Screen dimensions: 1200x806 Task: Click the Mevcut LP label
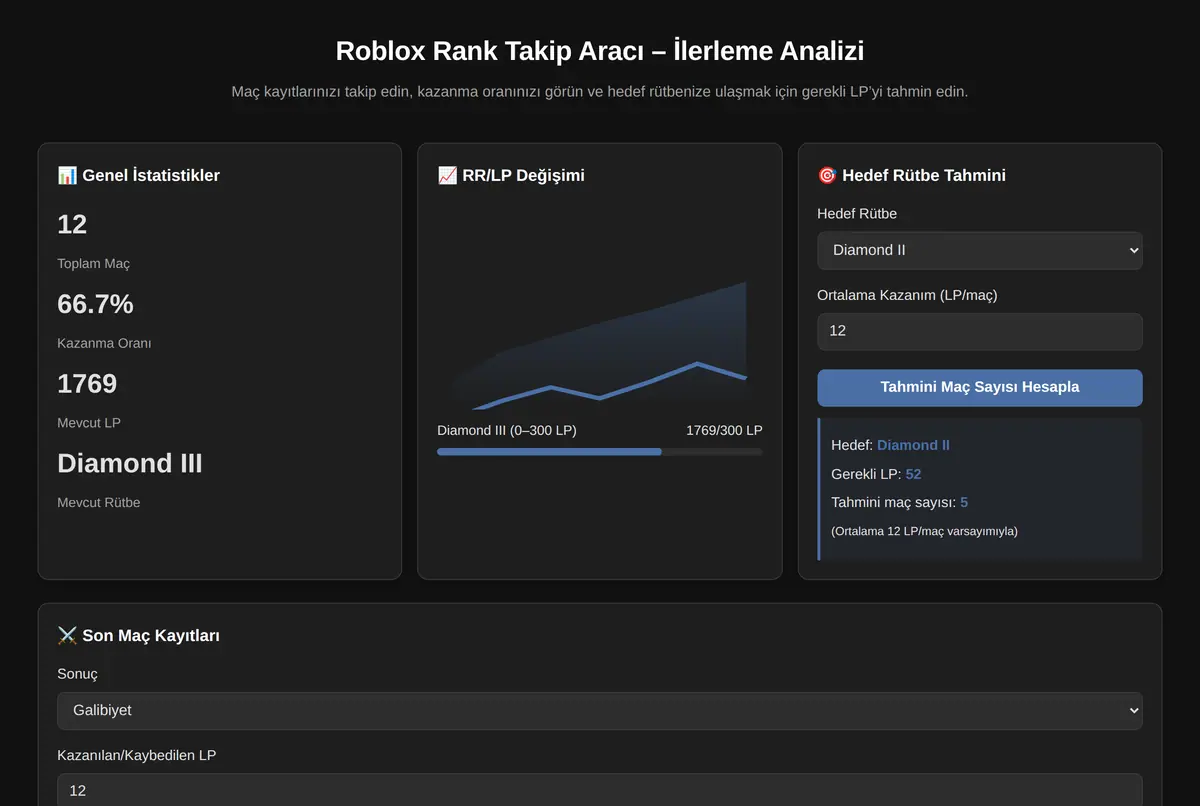click(x=89, y=423)
